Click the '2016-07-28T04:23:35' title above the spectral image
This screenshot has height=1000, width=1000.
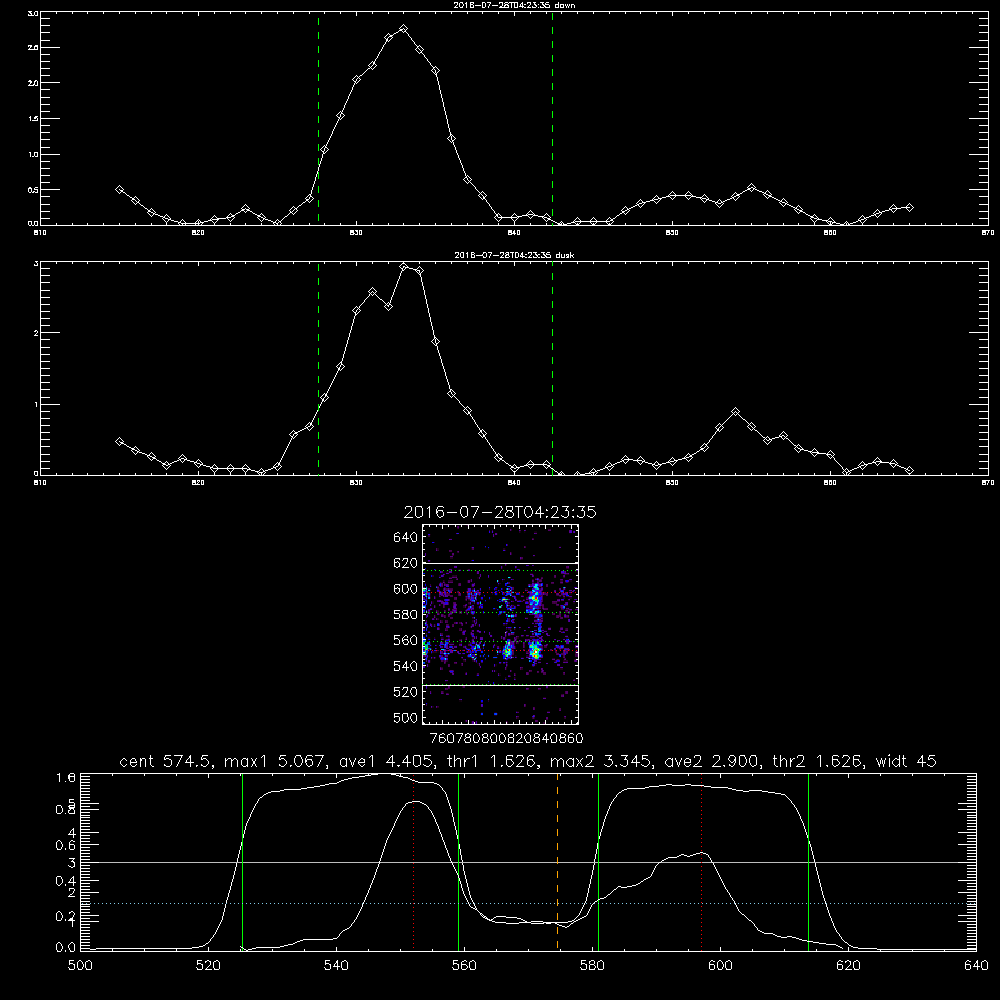(x=500, y=512)
